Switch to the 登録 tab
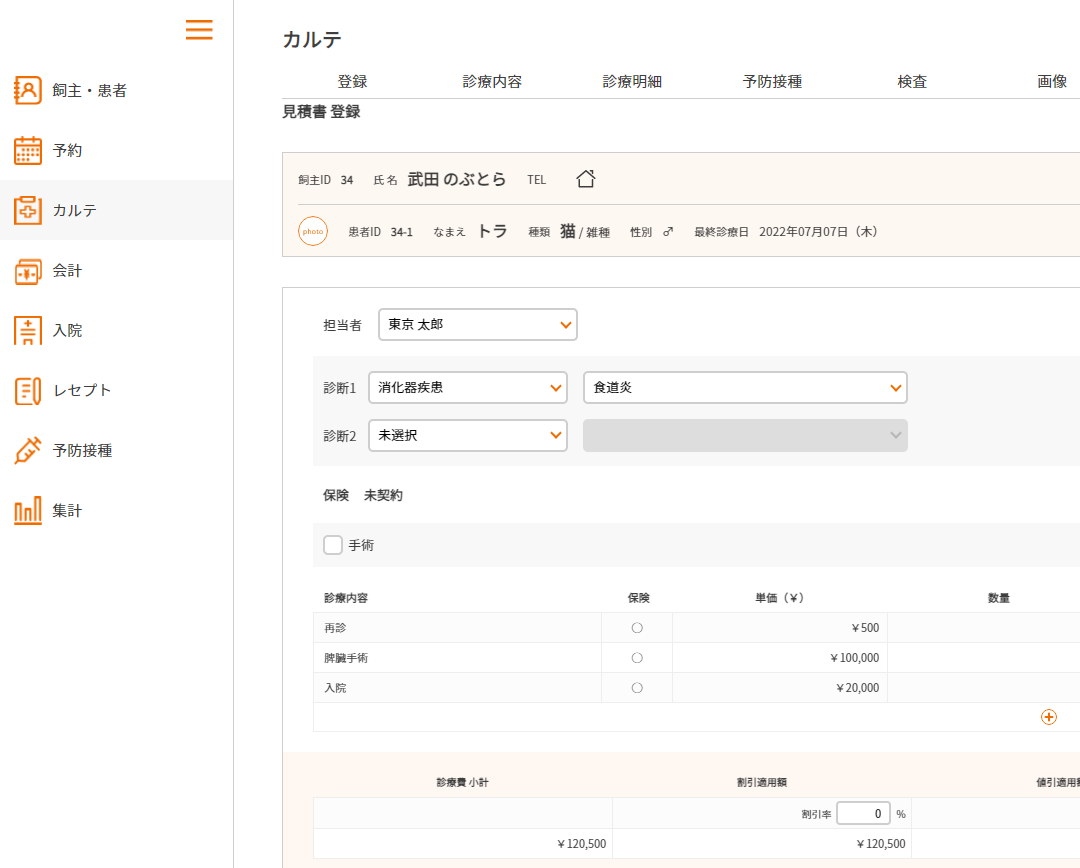The height and width of the screenshot is (868, 1080). tap(352, 81)
